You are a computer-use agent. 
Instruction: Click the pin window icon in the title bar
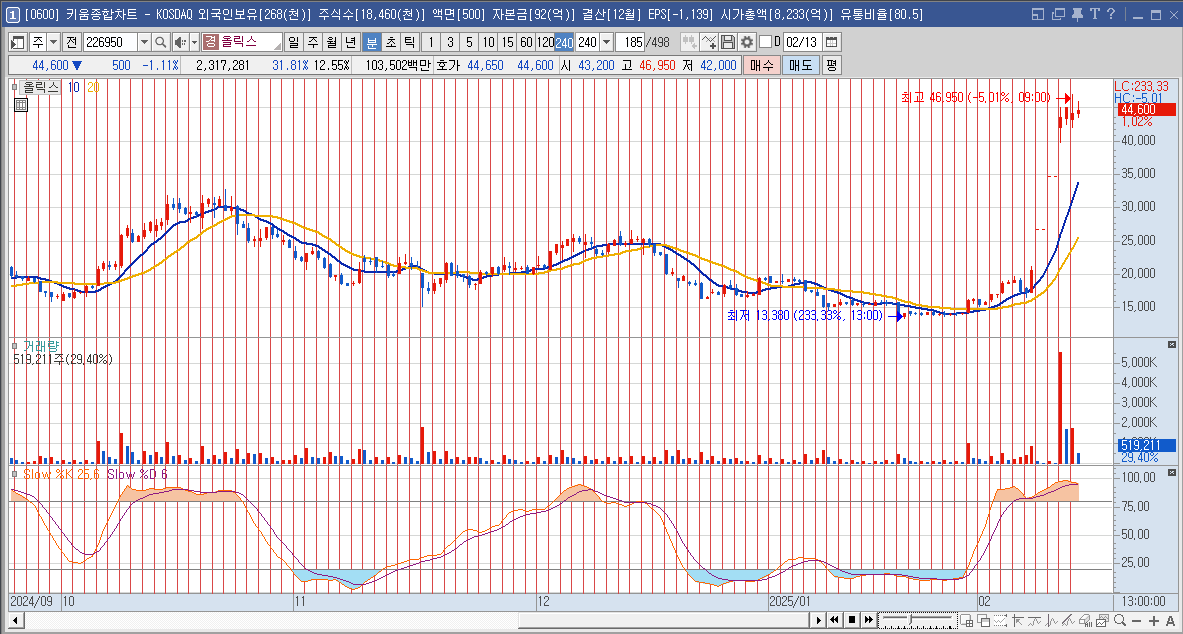pos(1077,14)
